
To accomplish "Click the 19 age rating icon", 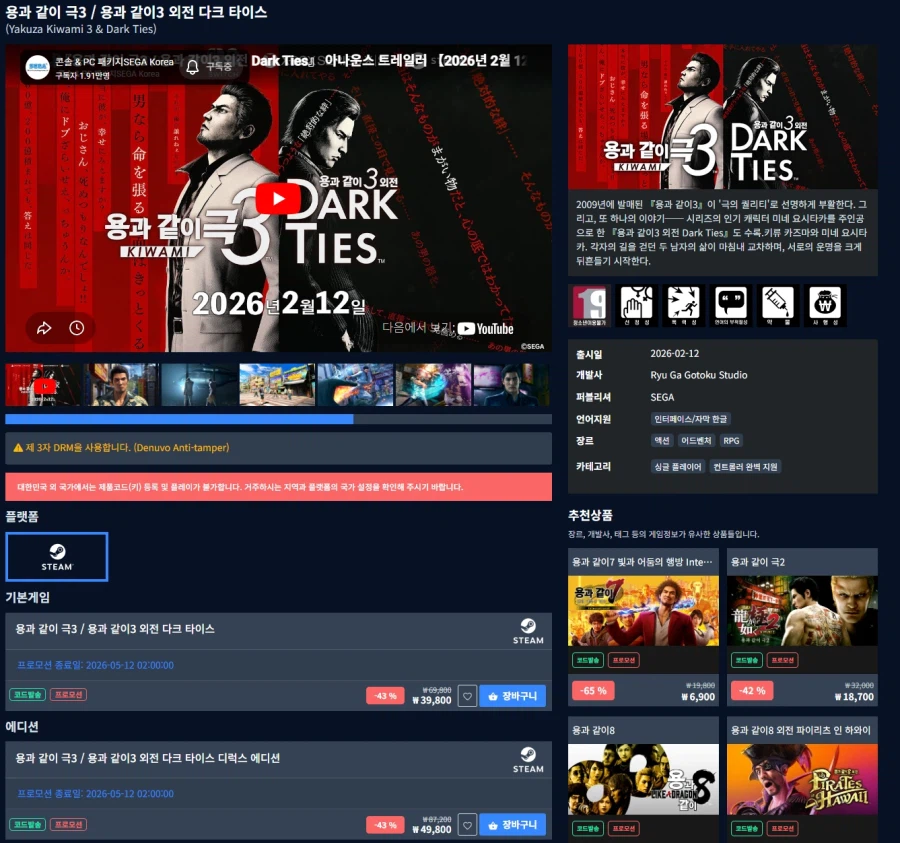I will (589, 304).
